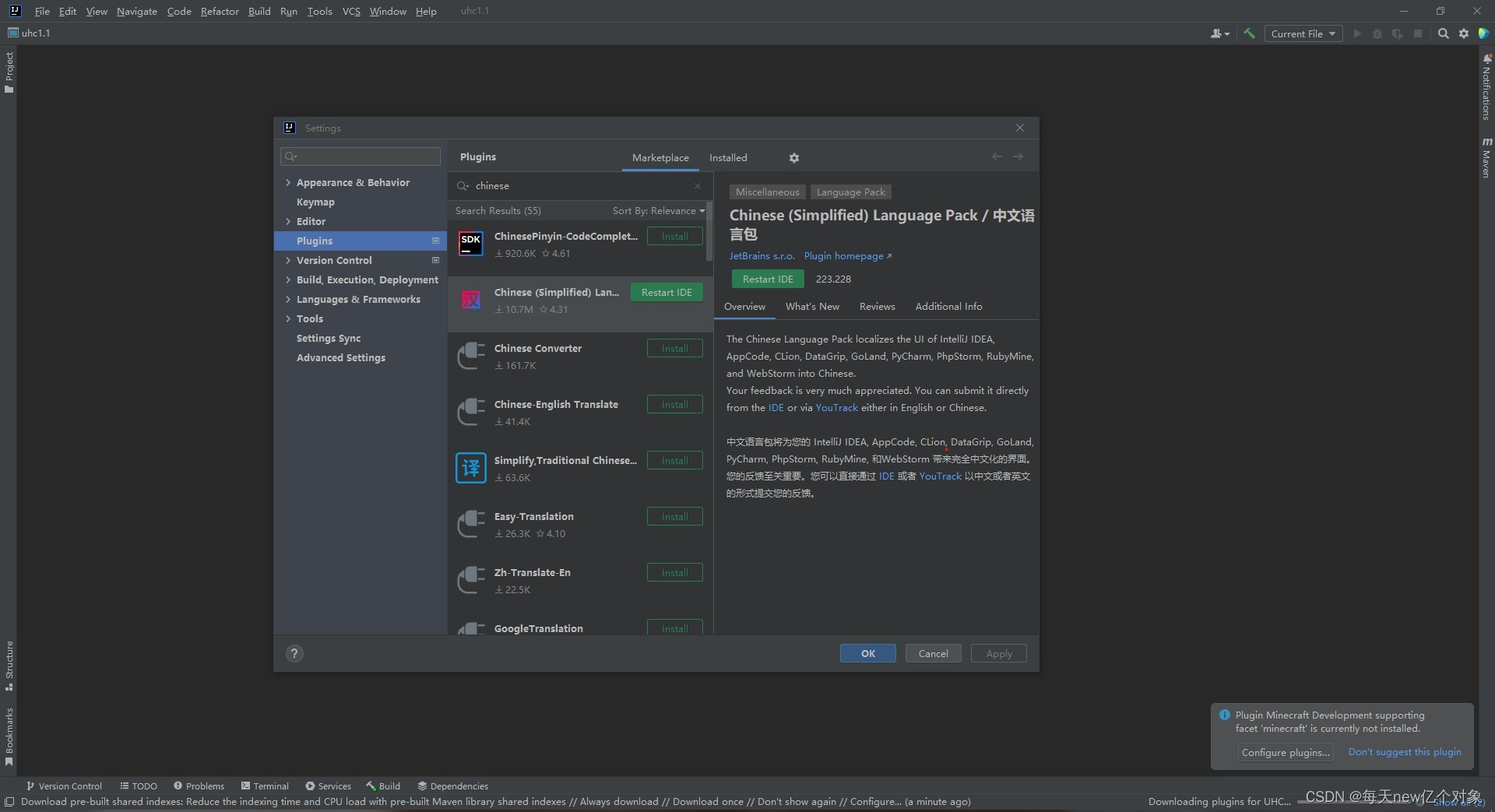
Task: Open the Project tool window
Action: coord(9,72)
